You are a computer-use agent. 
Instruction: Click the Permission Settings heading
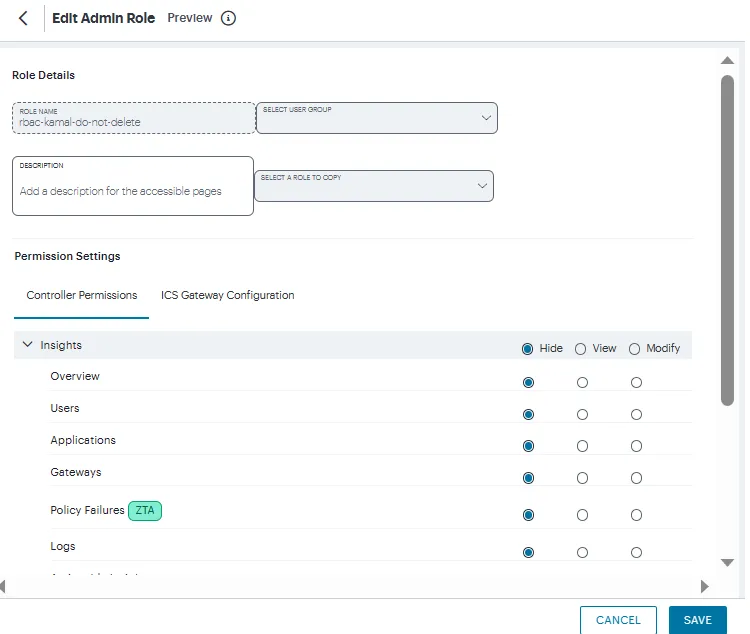(x=67, y=256)
